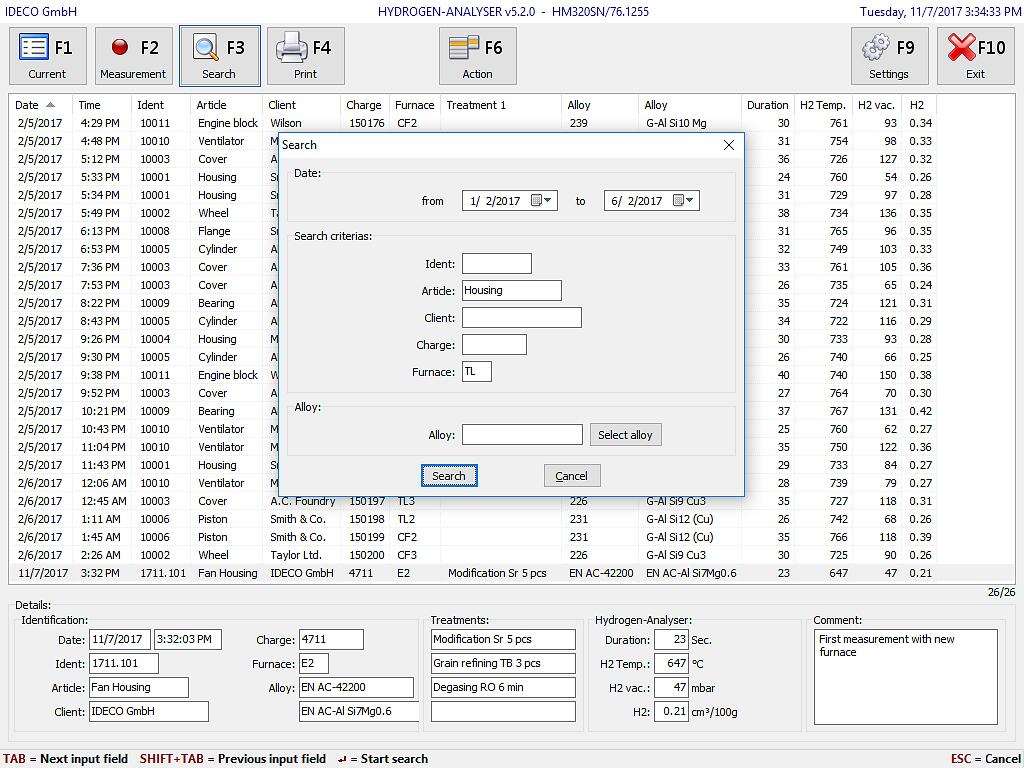This screenshot has width=1024, height=768.
Task: Close the Search dialog with X
Action: coord(728,145)
